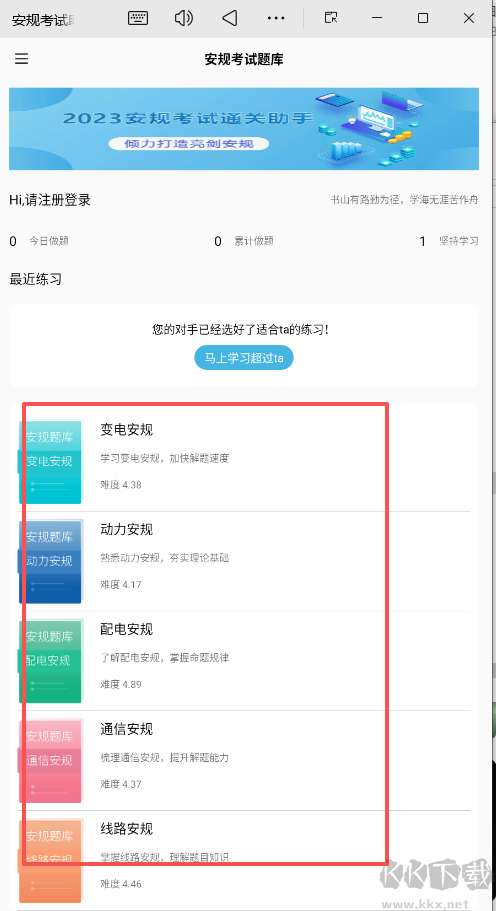Open the 变电安规 book cover thumbnail

(x=51, y=461)
